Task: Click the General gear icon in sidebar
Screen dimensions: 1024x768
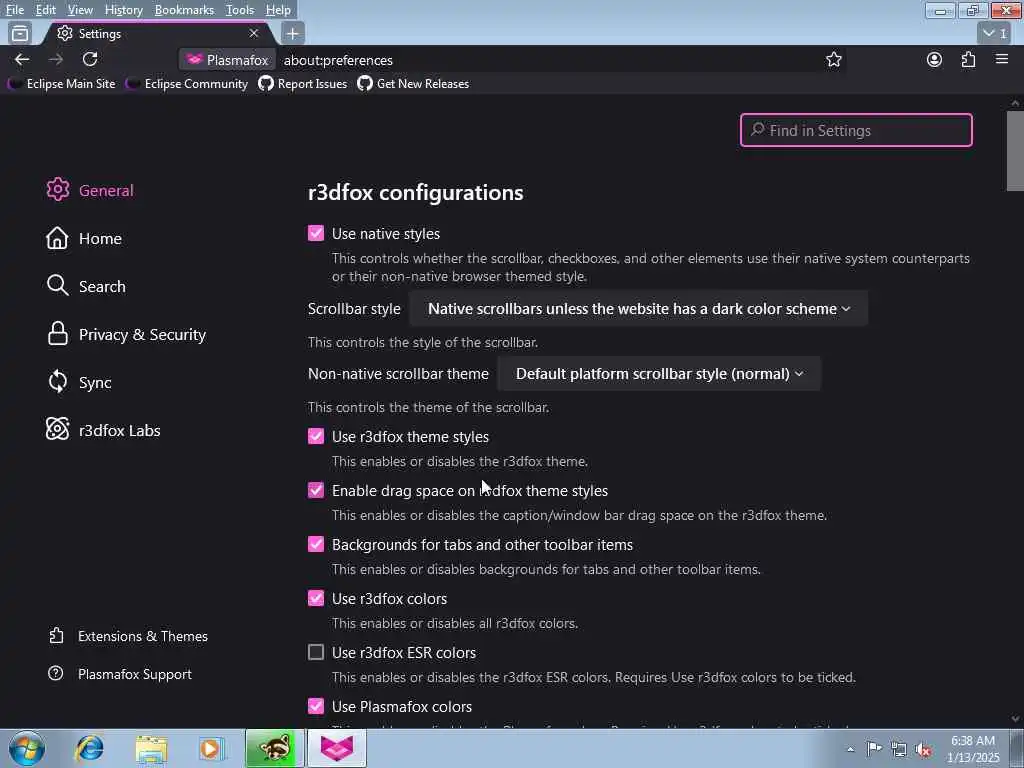Action: (57, 189)
